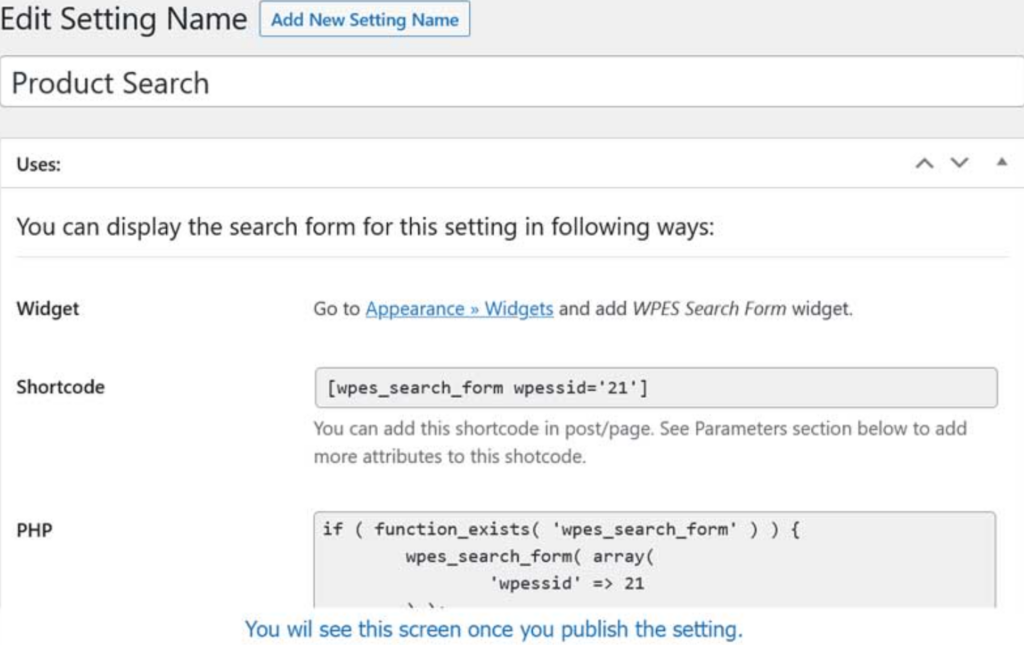The height and width of the screenshot is (645, 1024).
Task: Click the Uses: panel header title
Action: tap(39, 165)
